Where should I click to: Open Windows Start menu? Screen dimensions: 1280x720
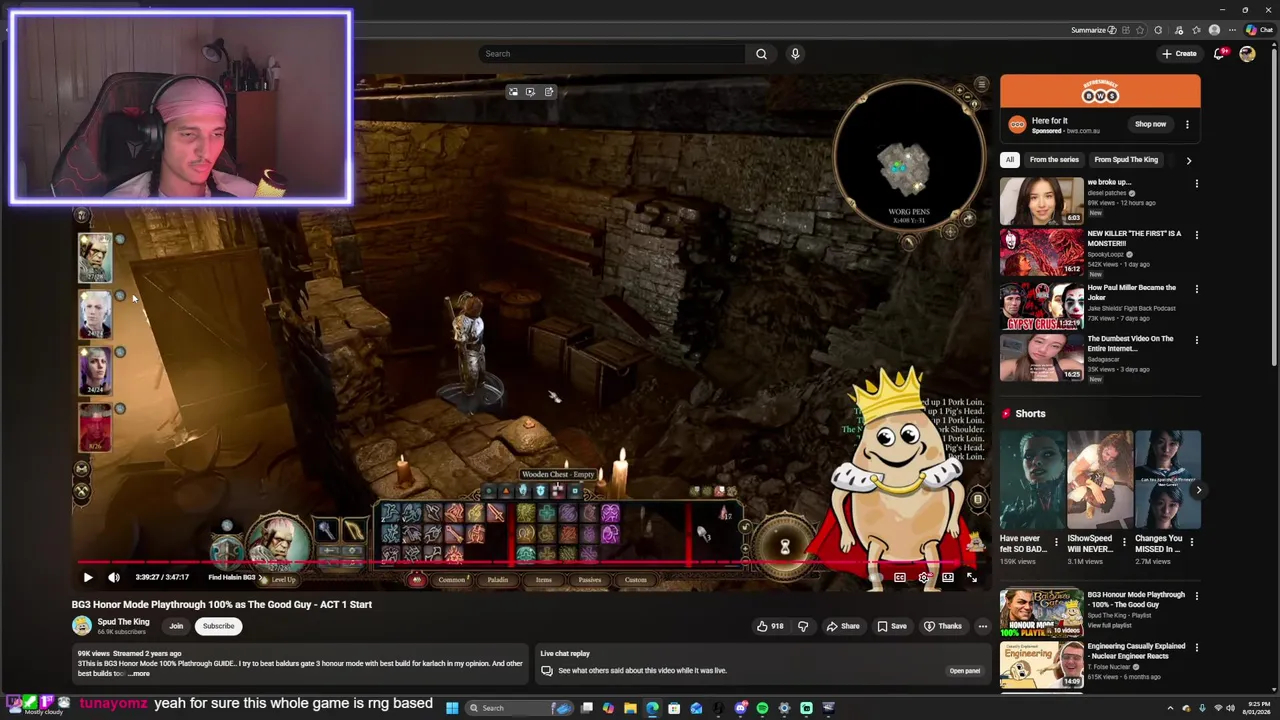click(x=452, y=708)
